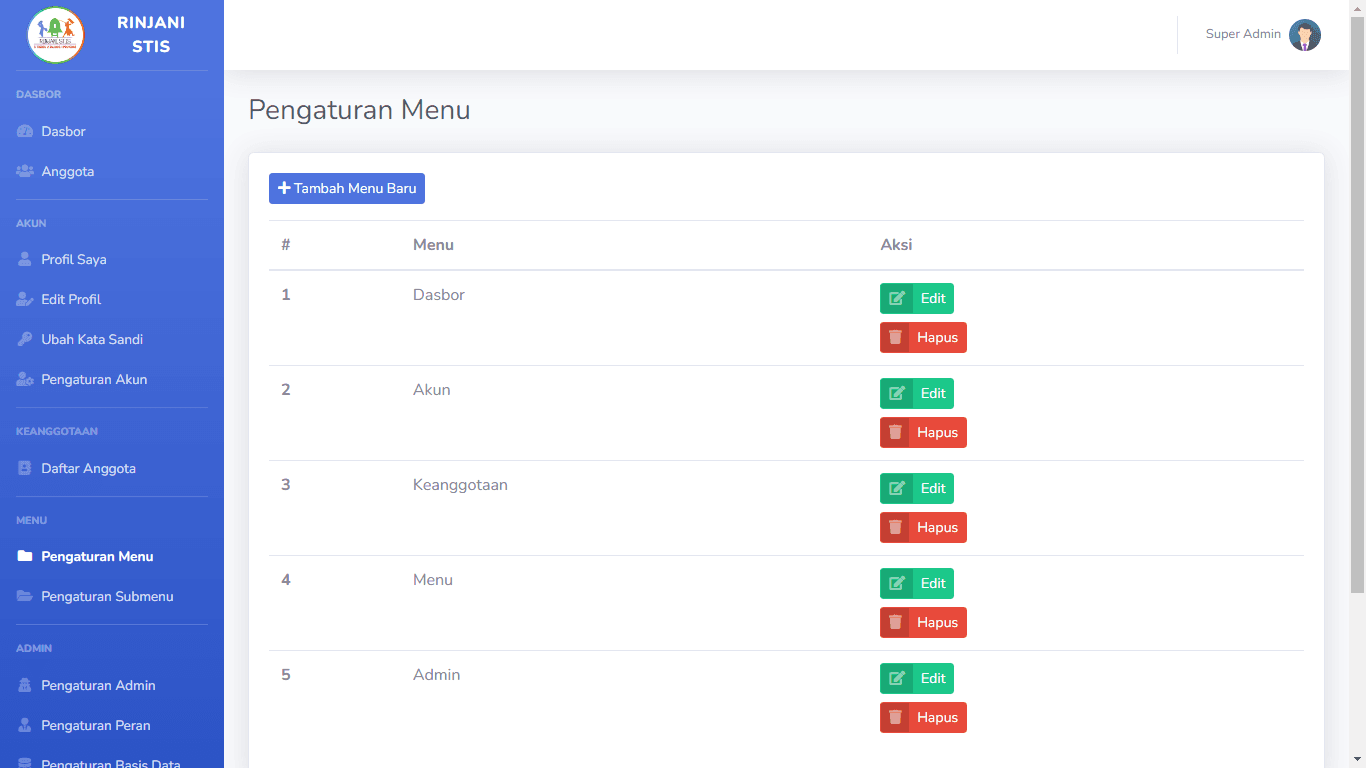
Task: Click the Dasbor gauge icon in sidebar
Action: click(25, 132)
